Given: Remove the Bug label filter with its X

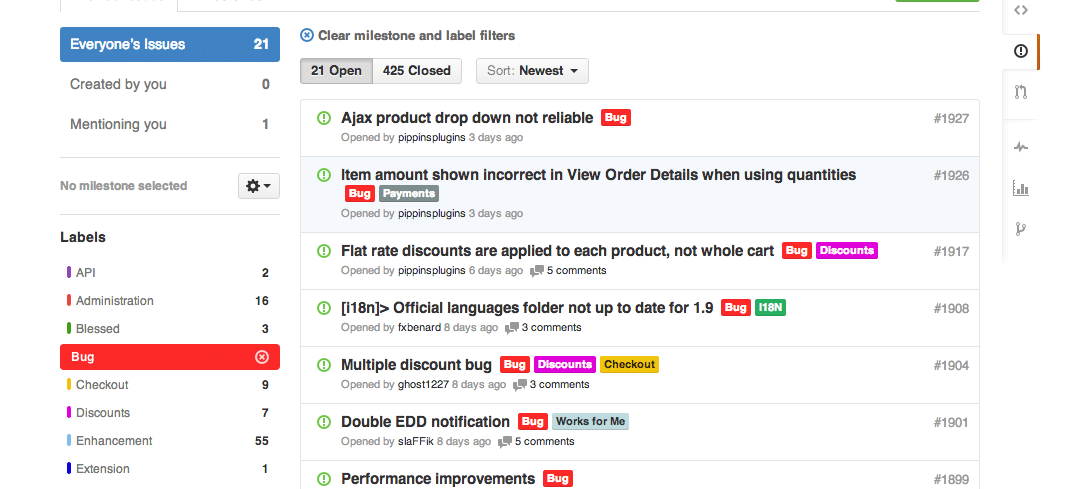Looking at the screenshot, I should click(262, 357).
